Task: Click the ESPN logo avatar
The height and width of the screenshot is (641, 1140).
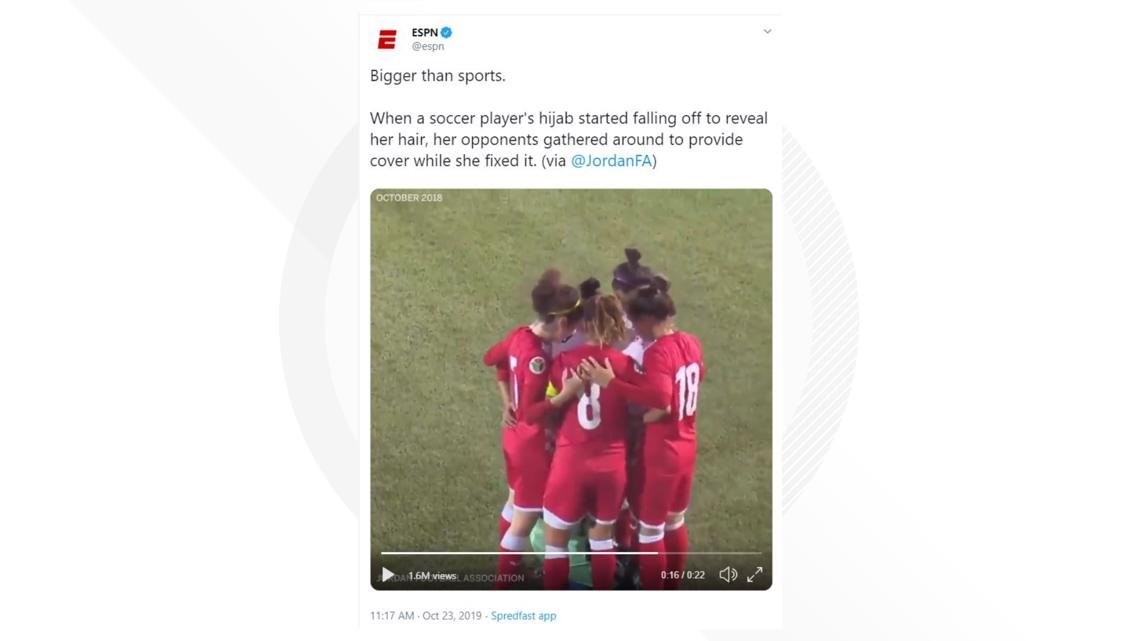Action: 387,39
